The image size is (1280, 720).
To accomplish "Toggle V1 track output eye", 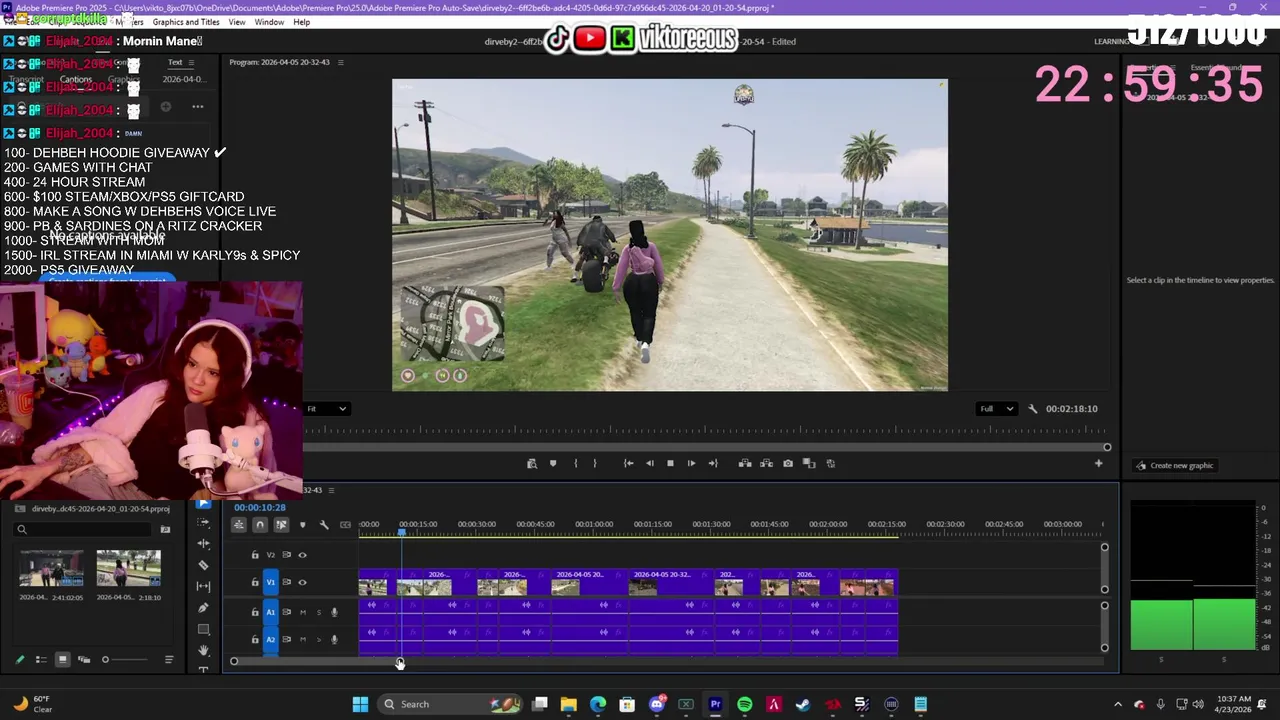I will 302,582.
